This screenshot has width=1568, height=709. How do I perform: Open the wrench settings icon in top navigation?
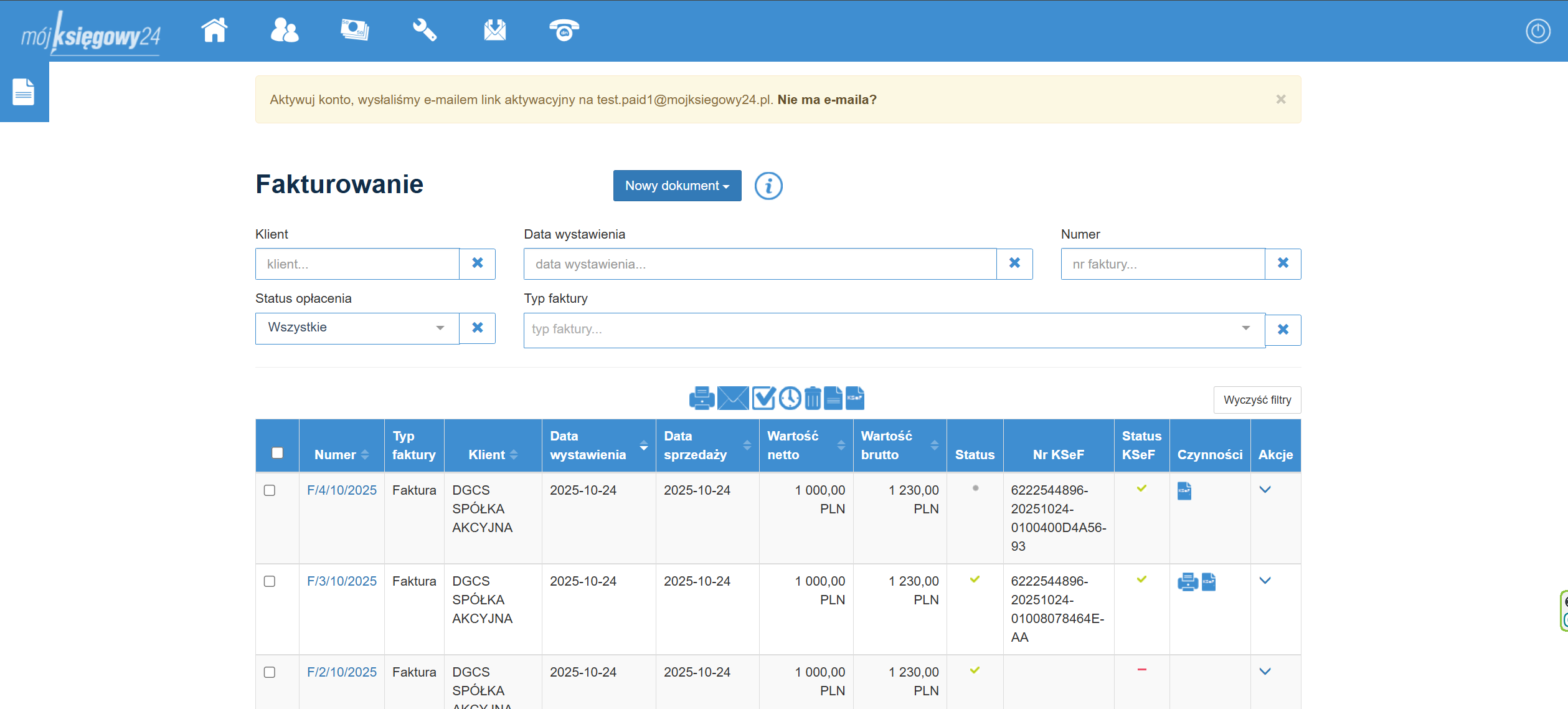point(425,30)
